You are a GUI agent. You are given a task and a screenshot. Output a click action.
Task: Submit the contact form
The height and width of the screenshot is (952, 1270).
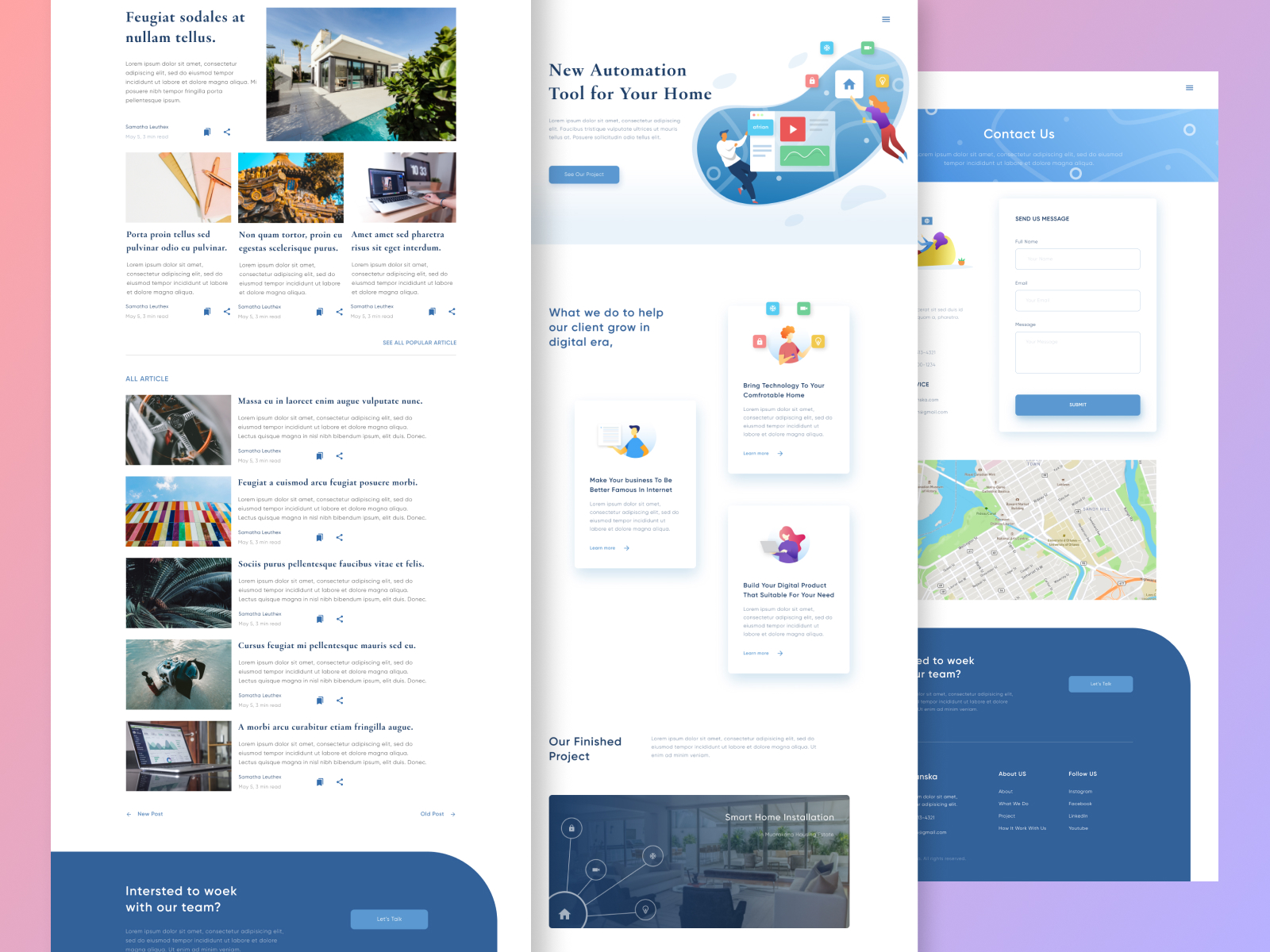pos(1077,405)
